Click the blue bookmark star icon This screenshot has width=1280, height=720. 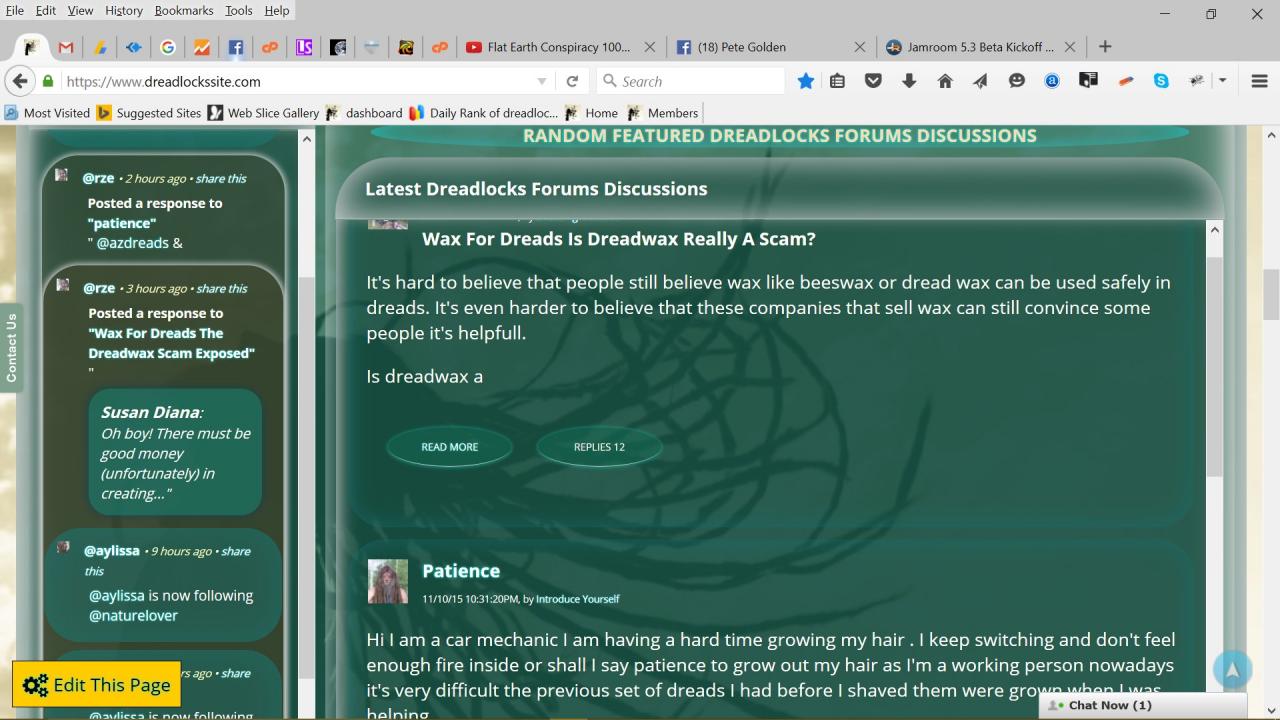pos(806,81)
